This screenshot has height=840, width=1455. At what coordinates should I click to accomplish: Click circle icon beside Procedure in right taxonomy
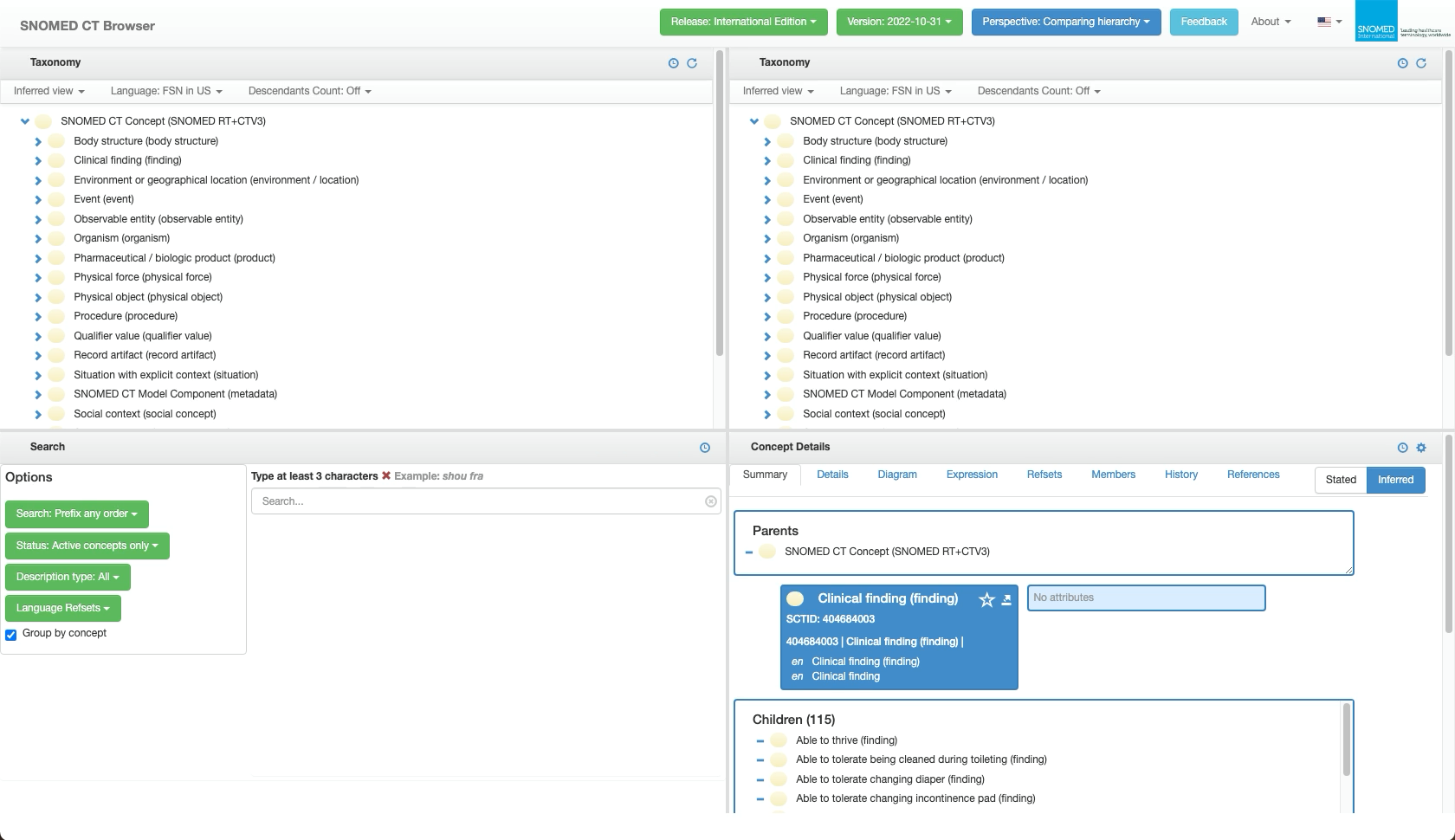[x=786, y=316]
